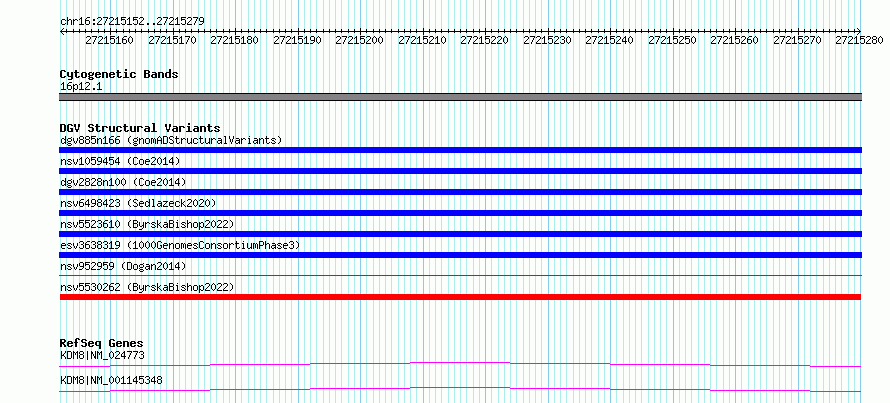
Task: Click ruler position 27215170
Action: (x=172, y=40)
